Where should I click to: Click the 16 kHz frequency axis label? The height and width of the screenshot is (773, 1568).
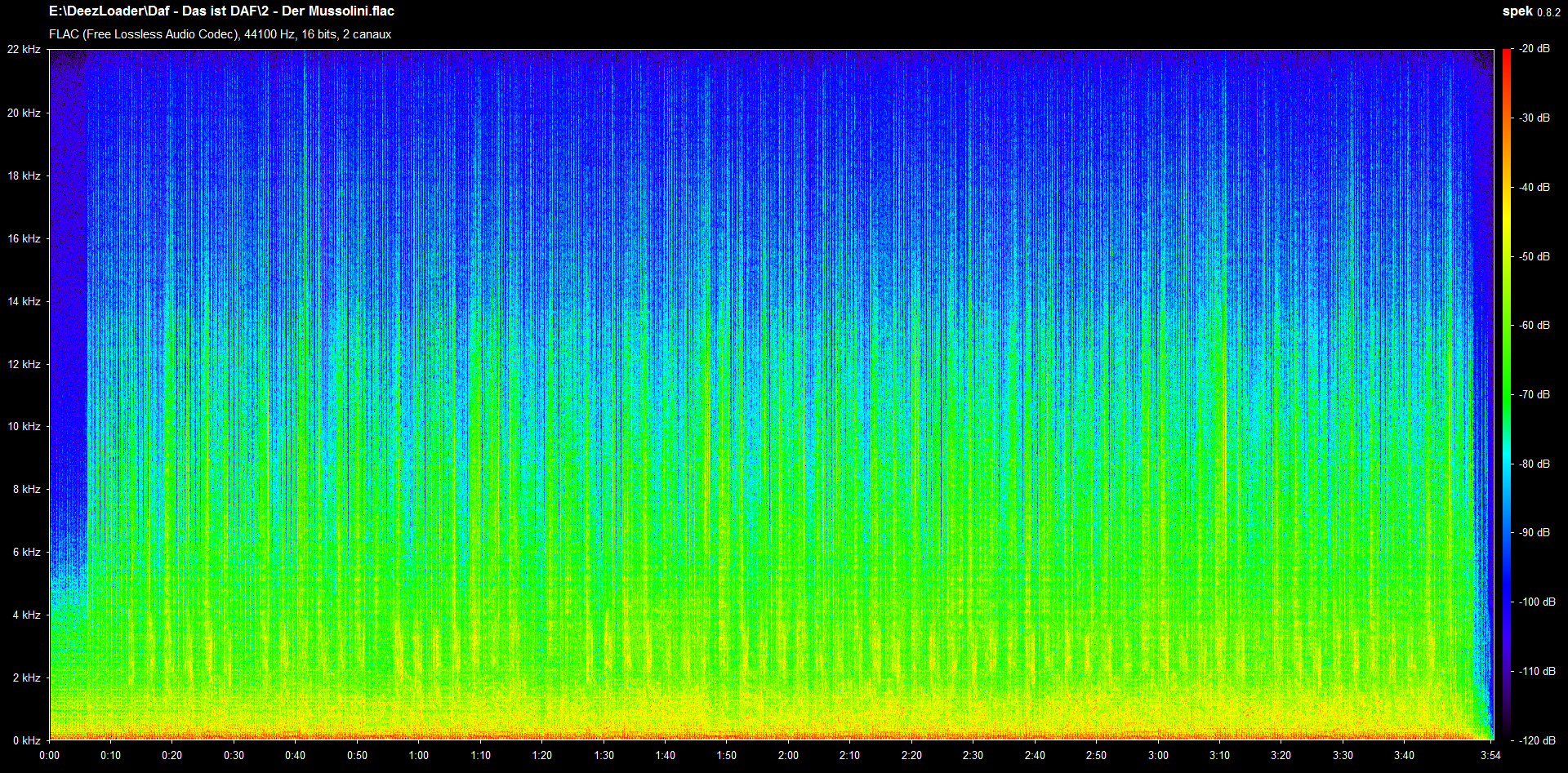coord(24,238)
